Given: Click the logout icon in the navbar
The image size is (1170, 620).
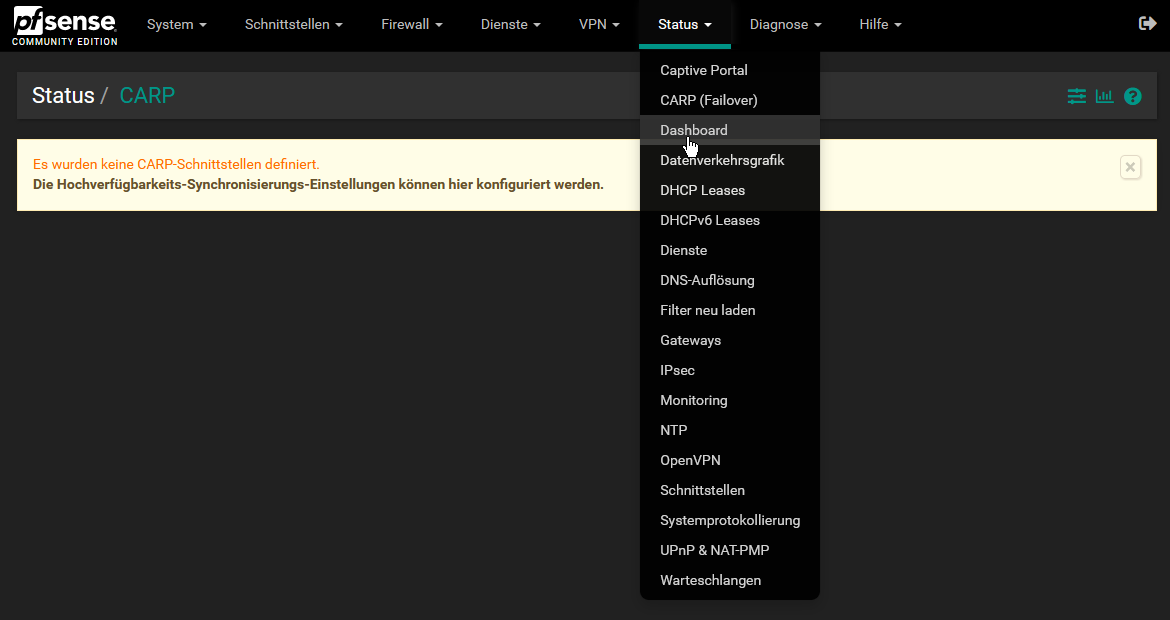Looking at the screenshot, I should 1147,24.
